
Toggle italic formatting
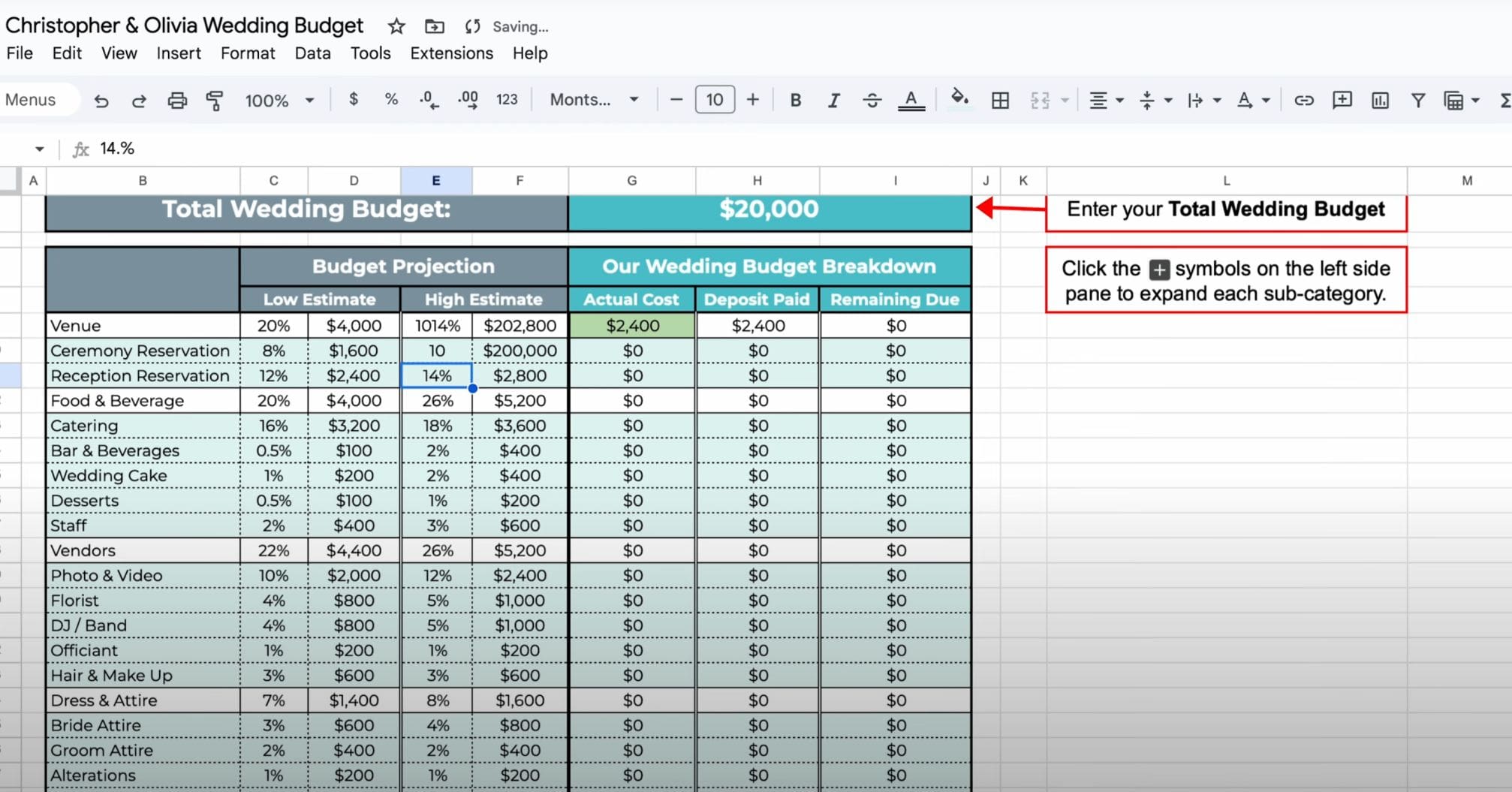click(833, 101)
